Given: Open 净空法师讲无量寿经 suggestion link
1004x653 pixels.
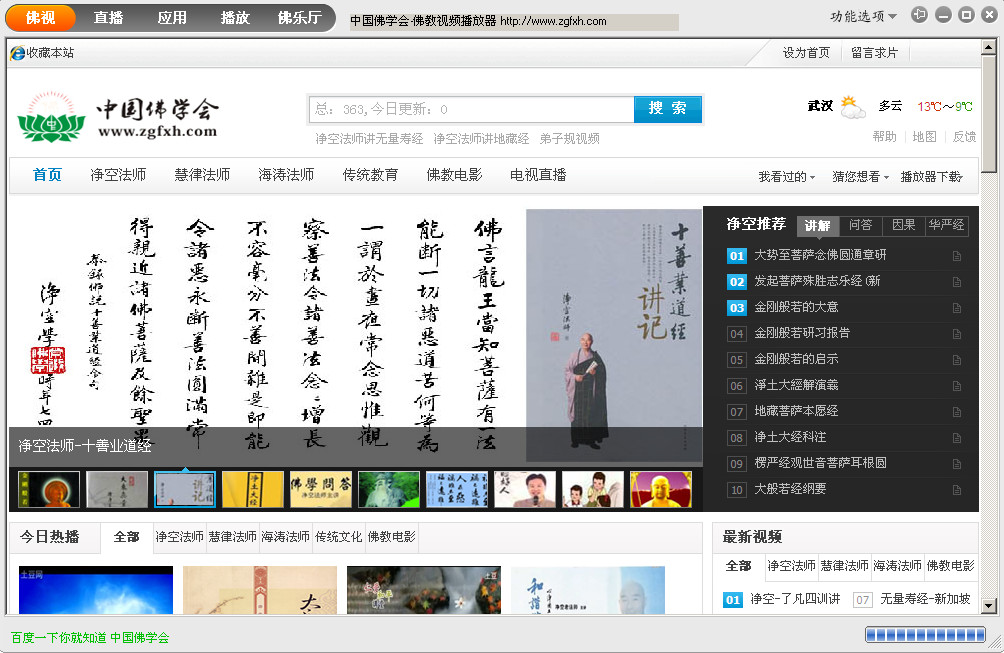Looking at the screenshot, I should (369, 139).
